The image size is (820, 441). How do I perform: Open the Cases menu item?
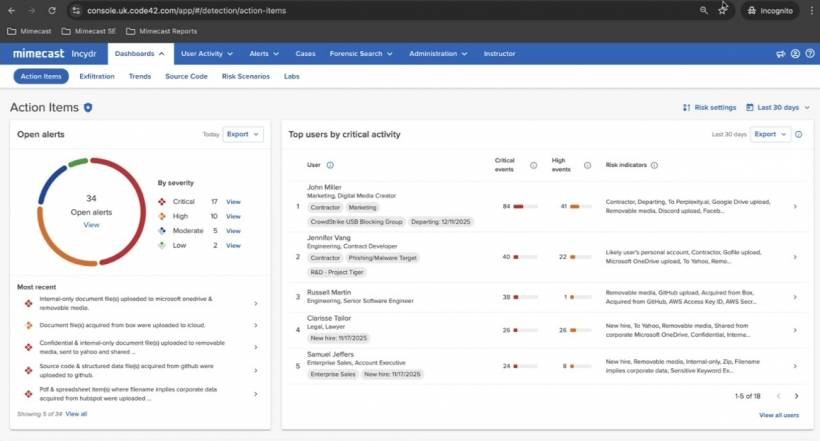pos(305,54)
